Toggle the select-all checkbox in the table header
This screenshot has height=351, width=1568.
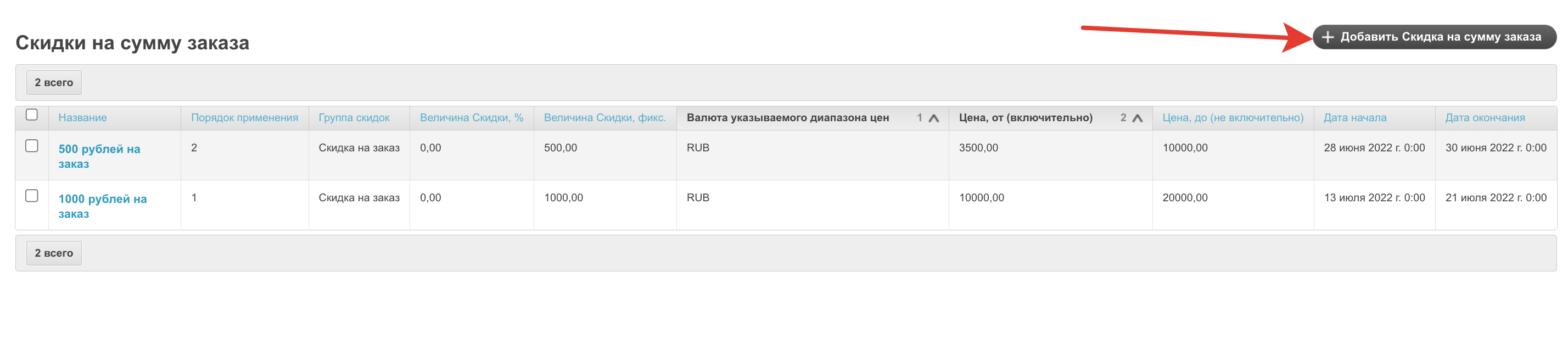pyautogui.click(x=32, y=115)
